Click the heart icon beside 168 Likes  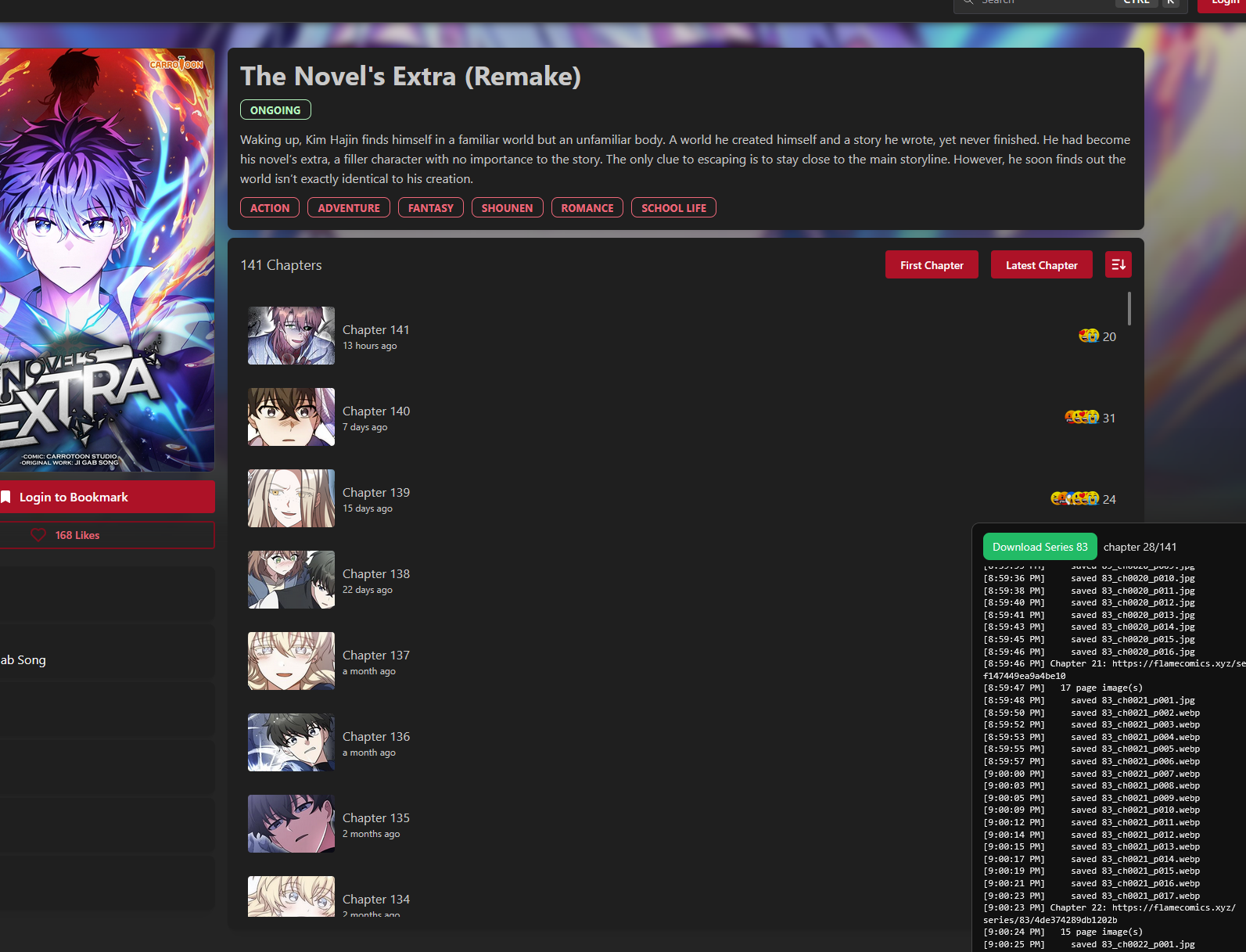[x=38, y=535]
